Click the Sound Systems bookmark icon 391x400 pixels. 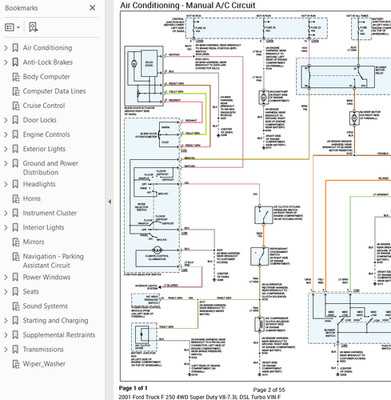[x=16, y=306]
